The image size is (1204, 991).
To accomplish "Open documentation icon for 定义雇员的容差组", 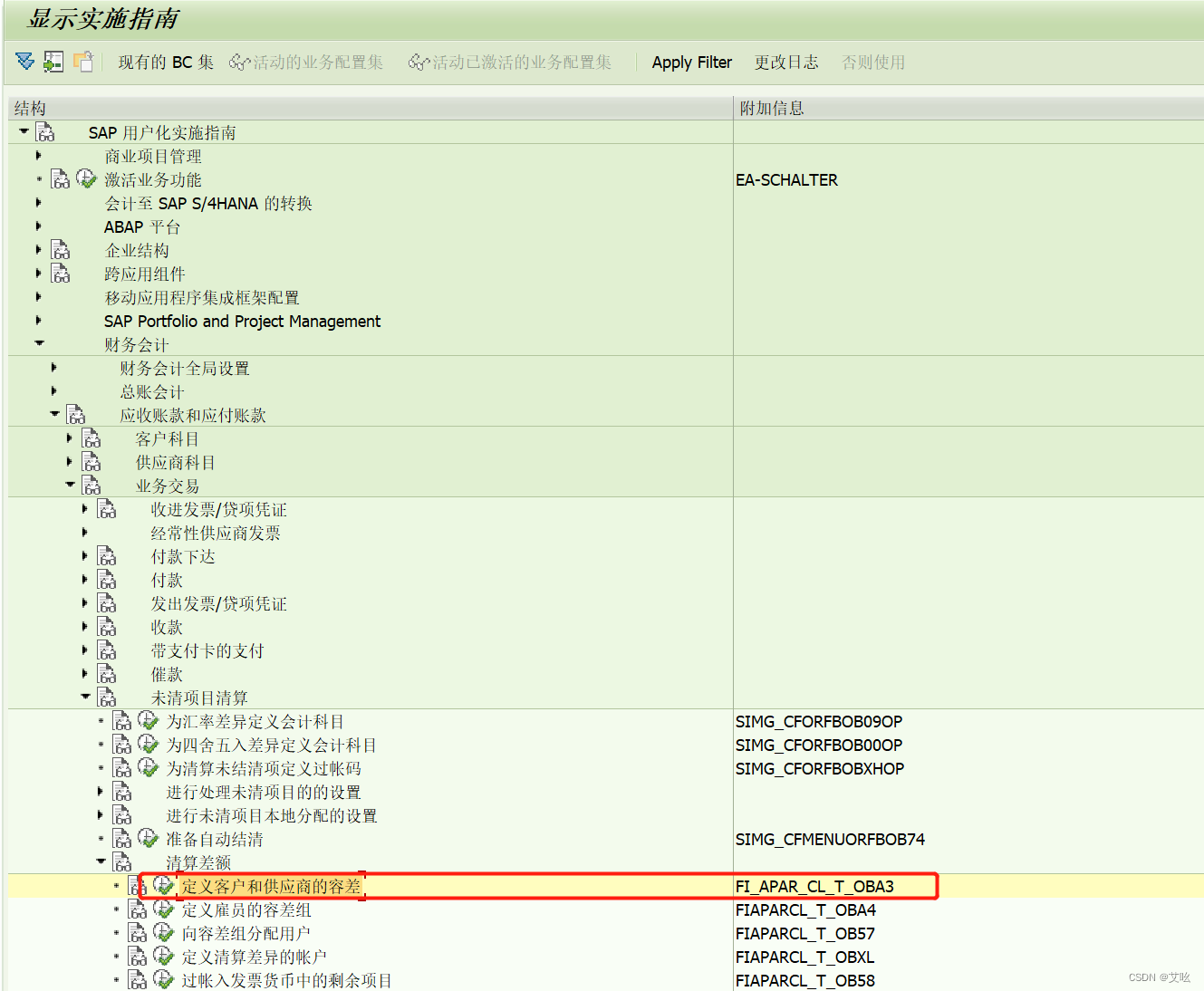I will 138,909.
